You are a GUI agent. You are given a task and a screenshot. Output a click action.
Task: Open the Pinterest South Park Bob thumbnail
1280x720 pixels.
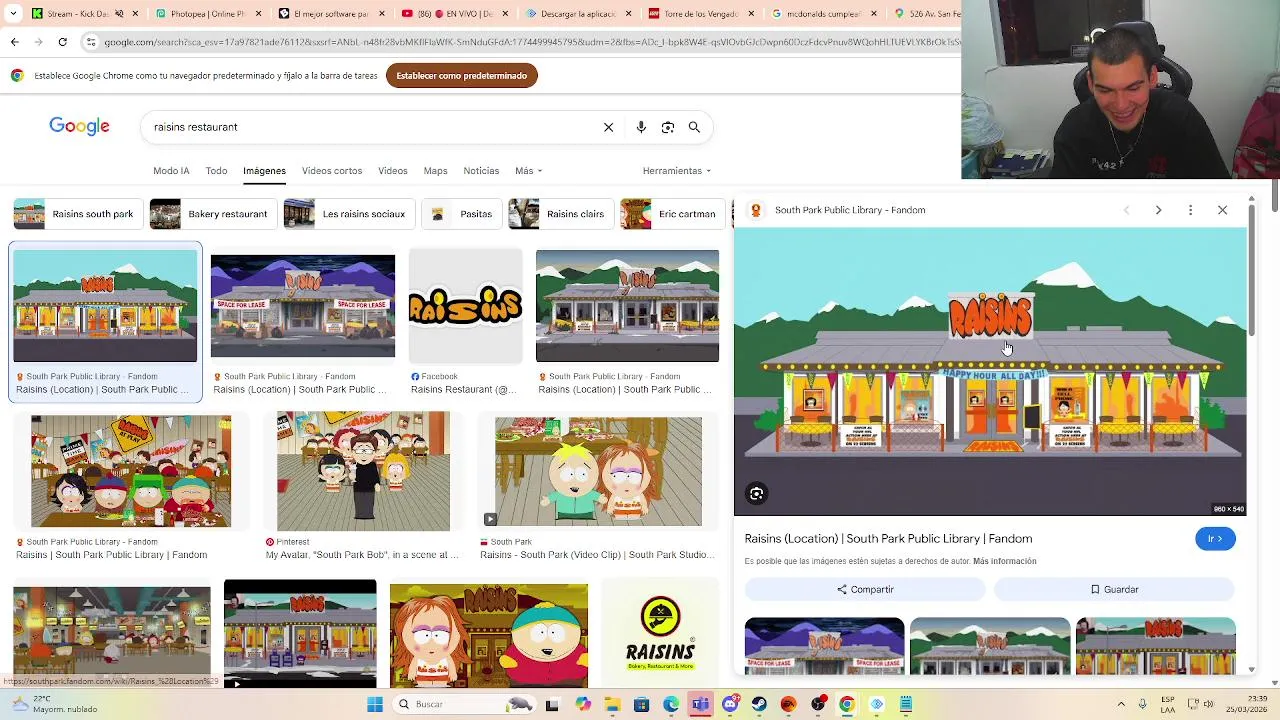click(363, 471)
